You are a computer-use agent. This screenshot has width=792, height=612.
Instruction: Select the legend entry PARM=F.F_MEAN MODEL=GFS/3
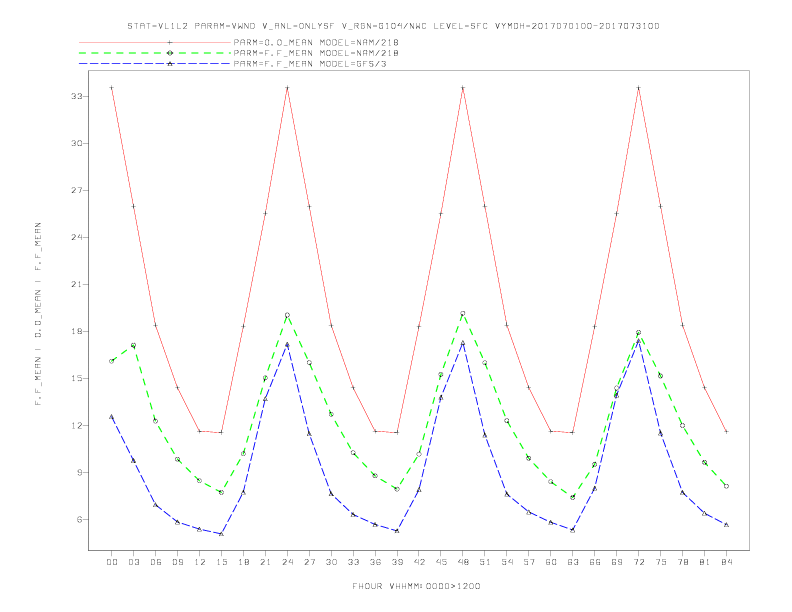(310, 64)
